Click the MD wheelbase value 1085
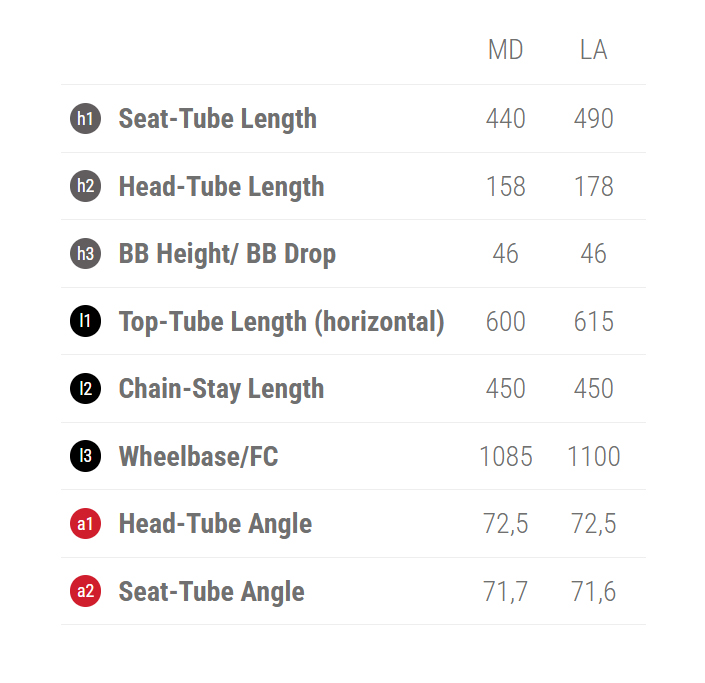The image size is (705, 683). 505,457
